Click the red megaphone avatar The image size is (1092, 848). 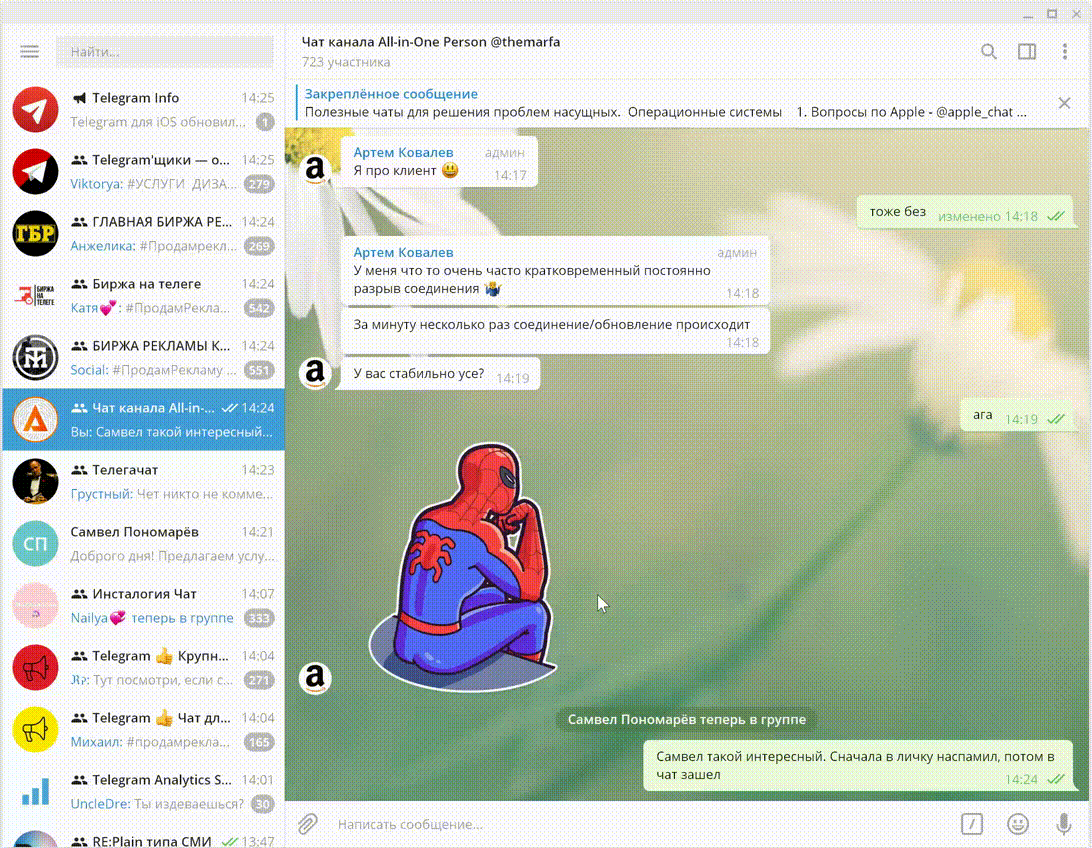pos(36,667)
